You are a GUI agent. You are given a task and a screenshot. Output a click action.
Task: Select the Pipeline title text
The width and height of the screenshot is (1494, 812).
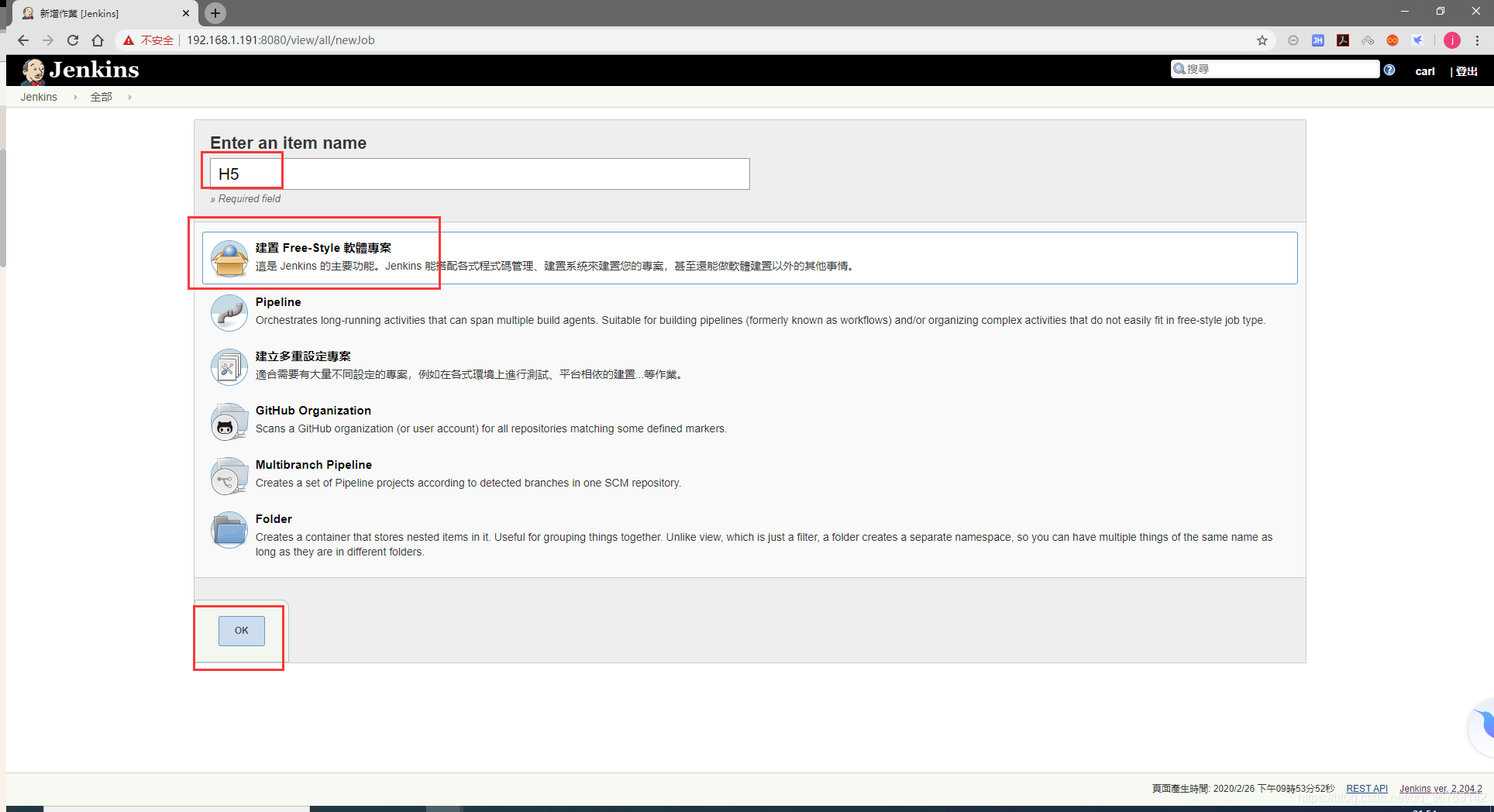tap(278, 302)
